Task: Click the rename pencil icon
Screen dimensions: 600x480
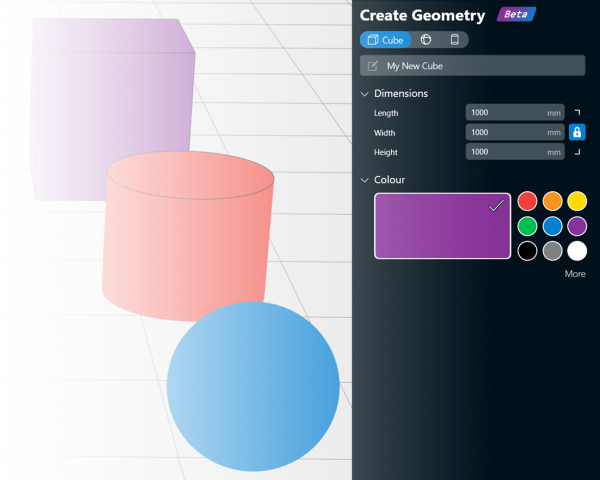Action: coord(373,66)
